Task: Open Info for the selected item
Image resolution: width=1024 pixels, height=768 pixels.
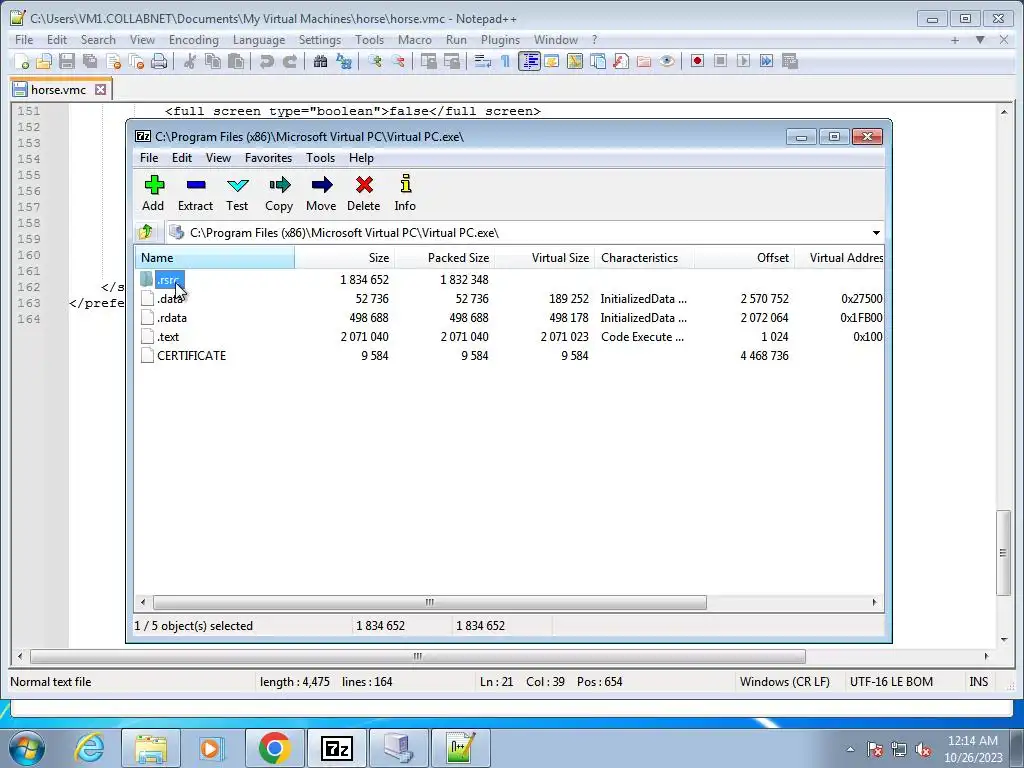Action: 405,193
